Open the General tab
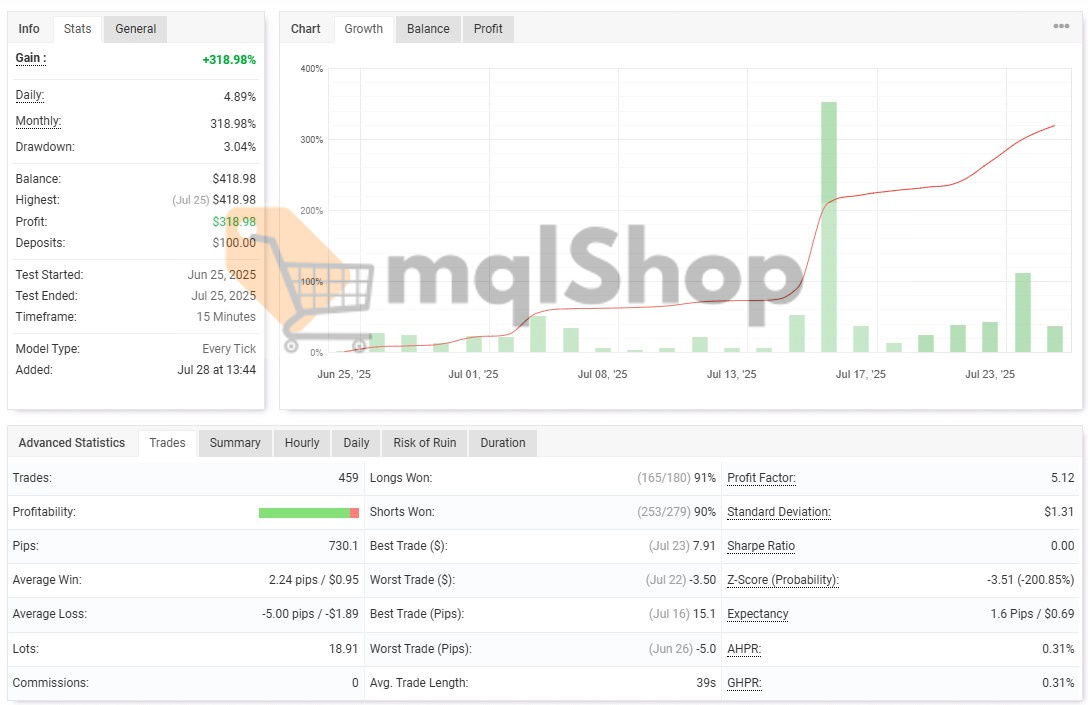The width and height of the screenshot is (1088, 705). pos(135,29)
